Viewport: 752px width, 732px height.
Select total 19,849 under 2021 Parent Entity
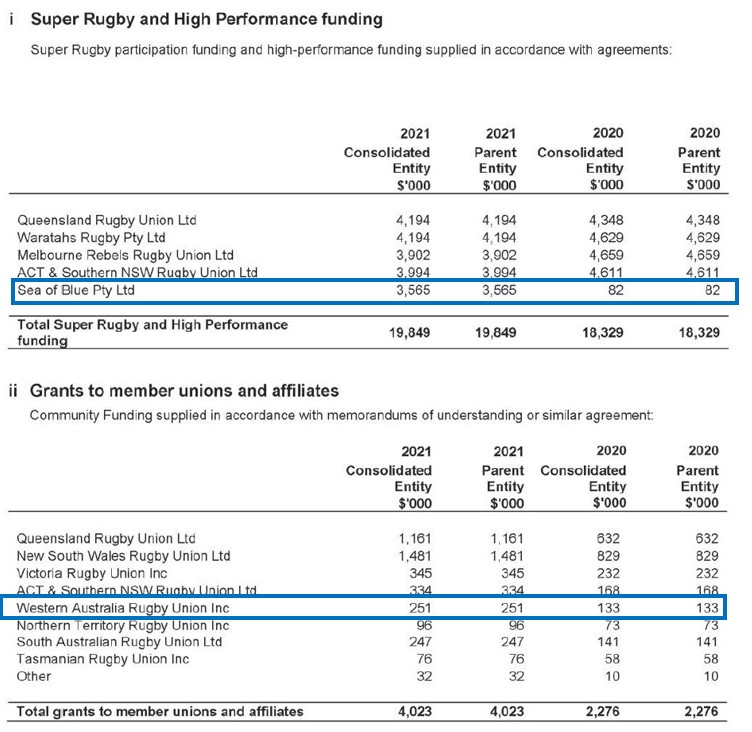pos(495,332)
